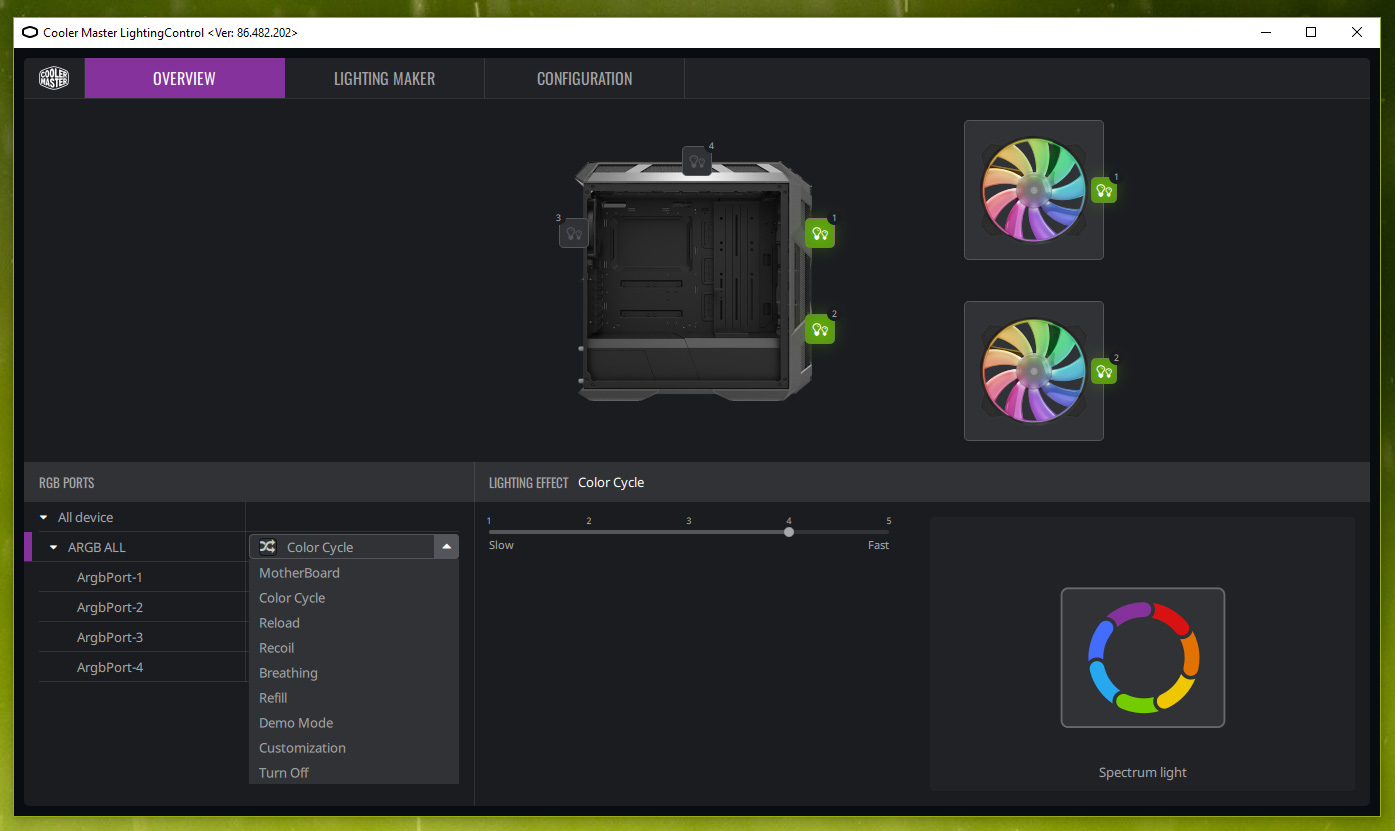Screen dimensions: 1395x831
Task: Toggle green bulb icon 2 on case
Action: (820, 329)
